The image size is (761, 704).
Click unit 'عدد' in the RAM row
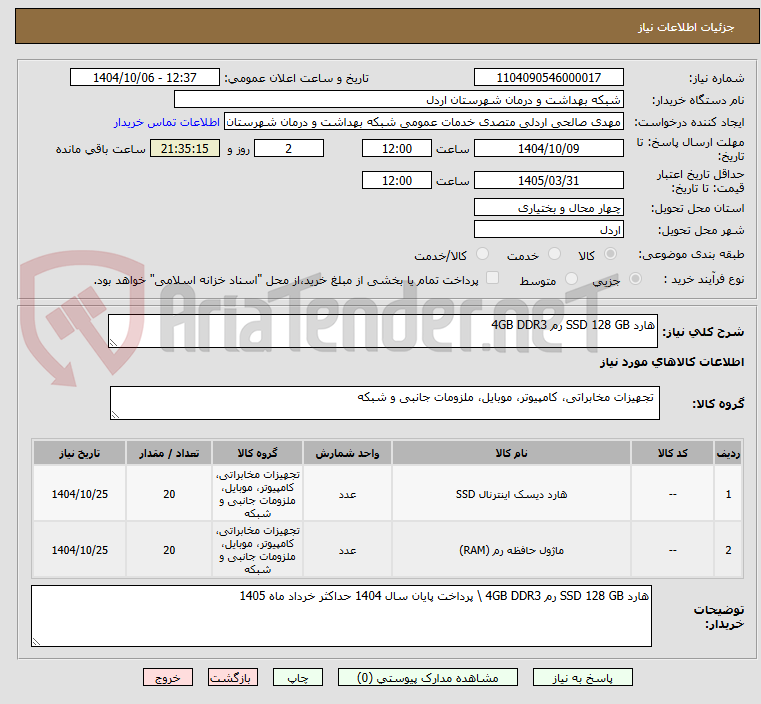(347, 550)
